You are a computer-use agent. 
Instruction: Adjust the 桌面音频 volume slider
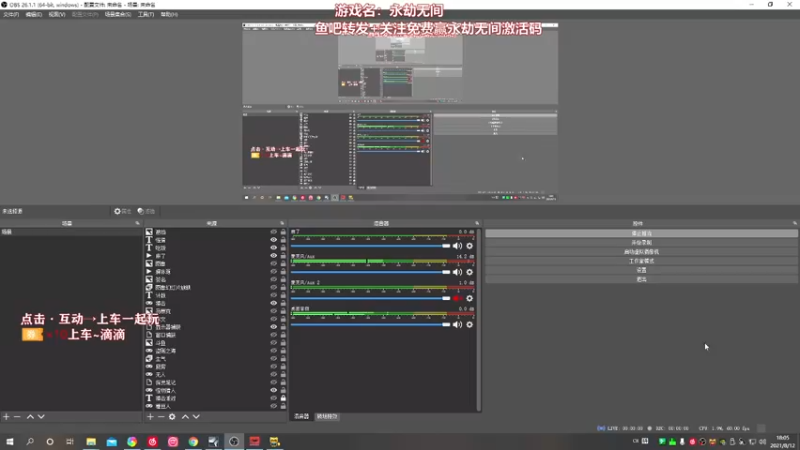coord(370,324)
